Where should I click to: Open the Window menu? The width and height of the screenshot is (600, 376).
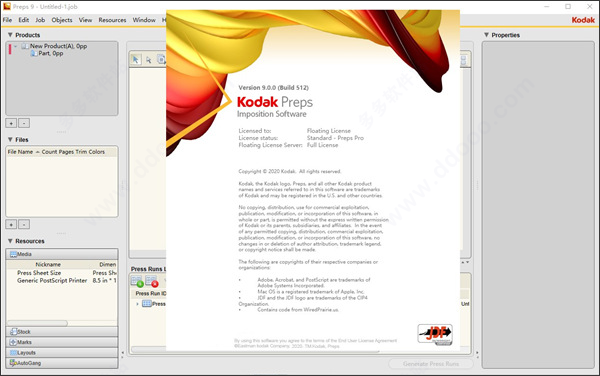[144, 20]
